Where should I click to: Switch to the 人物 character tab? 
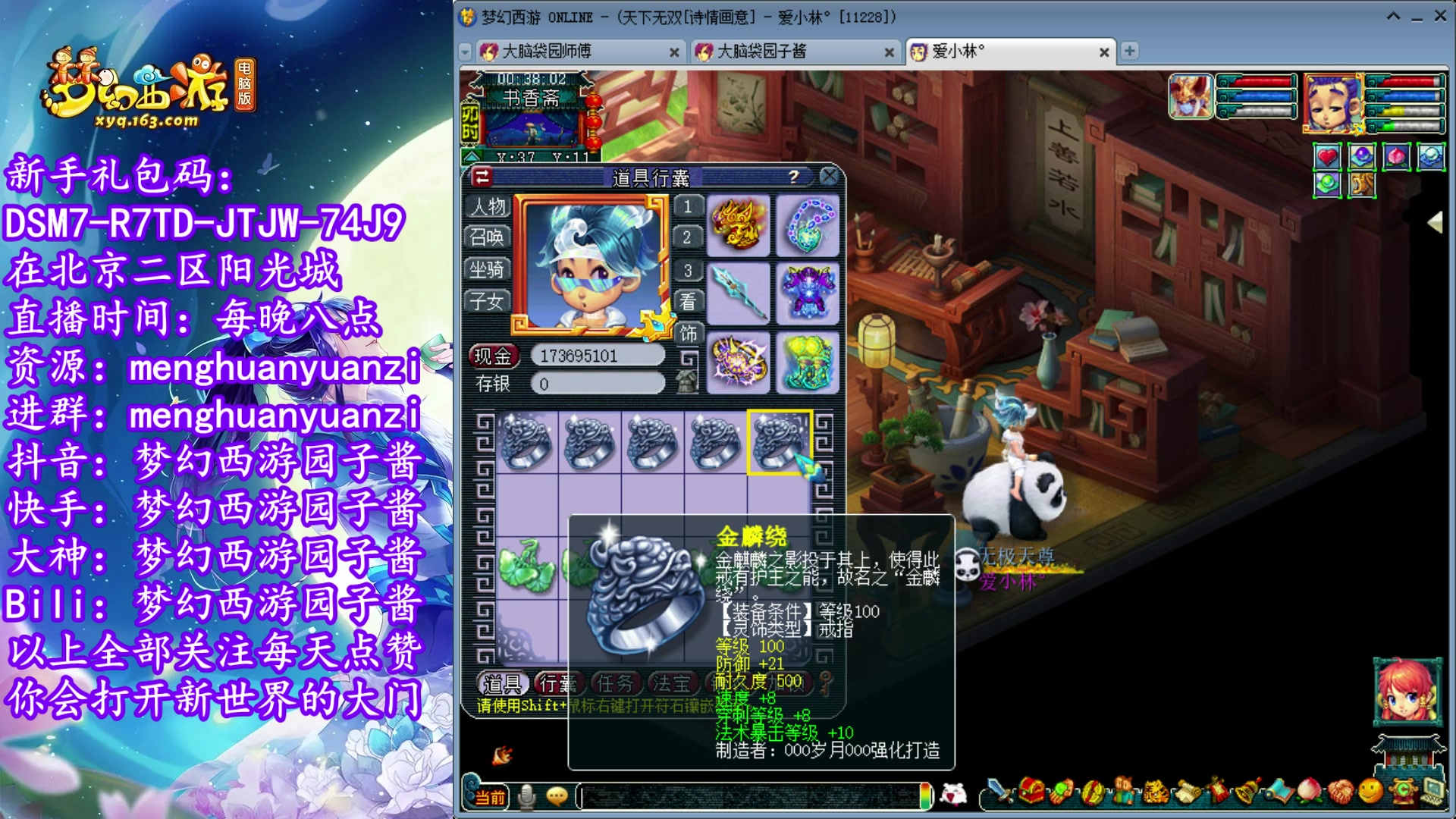coord(488,206)
